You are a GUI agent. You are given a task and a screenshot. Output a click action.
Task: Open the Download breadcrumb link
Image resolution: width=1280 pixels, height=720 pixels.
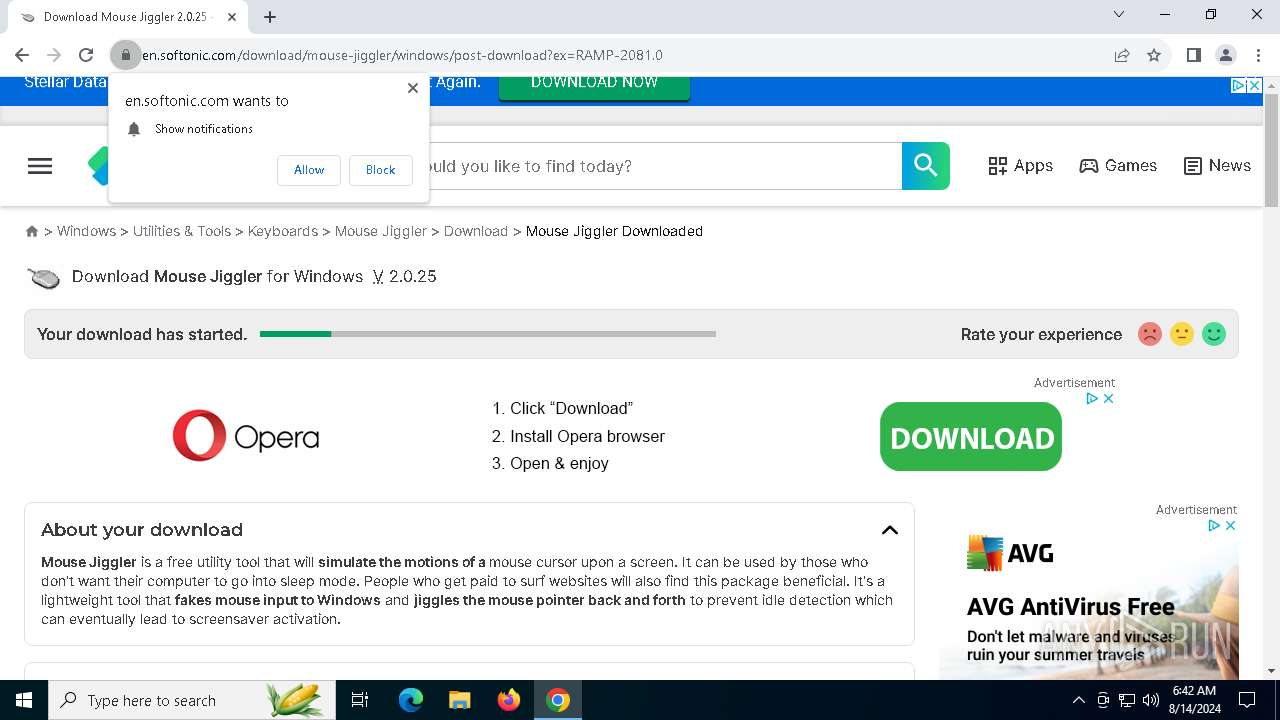476,231
